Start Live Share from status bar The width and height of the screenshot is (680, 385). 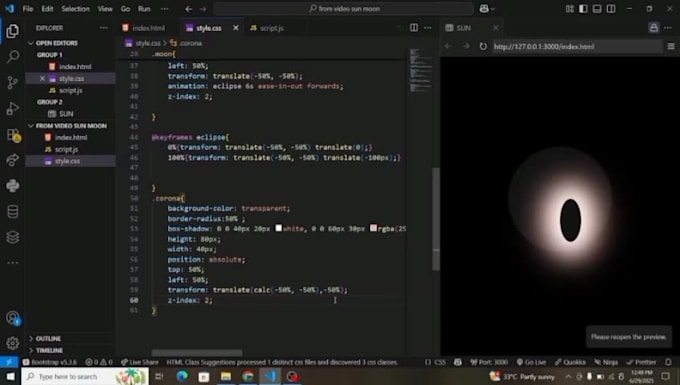click(140, 362)
